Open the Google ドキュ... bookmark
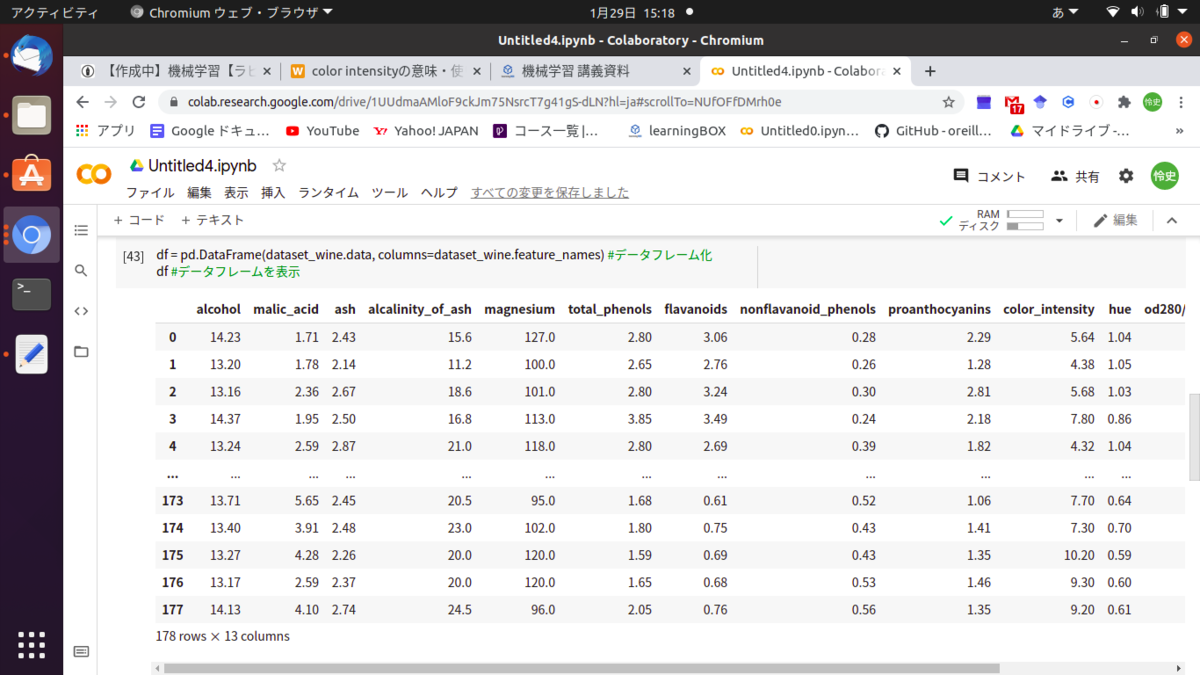 tap(210, 131)
